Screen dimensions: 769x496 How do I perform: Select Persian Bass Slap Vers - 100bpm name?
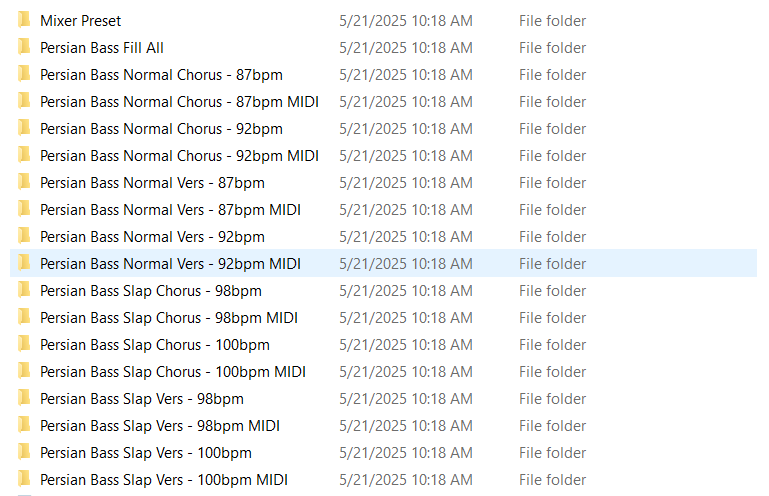point(146,453)
